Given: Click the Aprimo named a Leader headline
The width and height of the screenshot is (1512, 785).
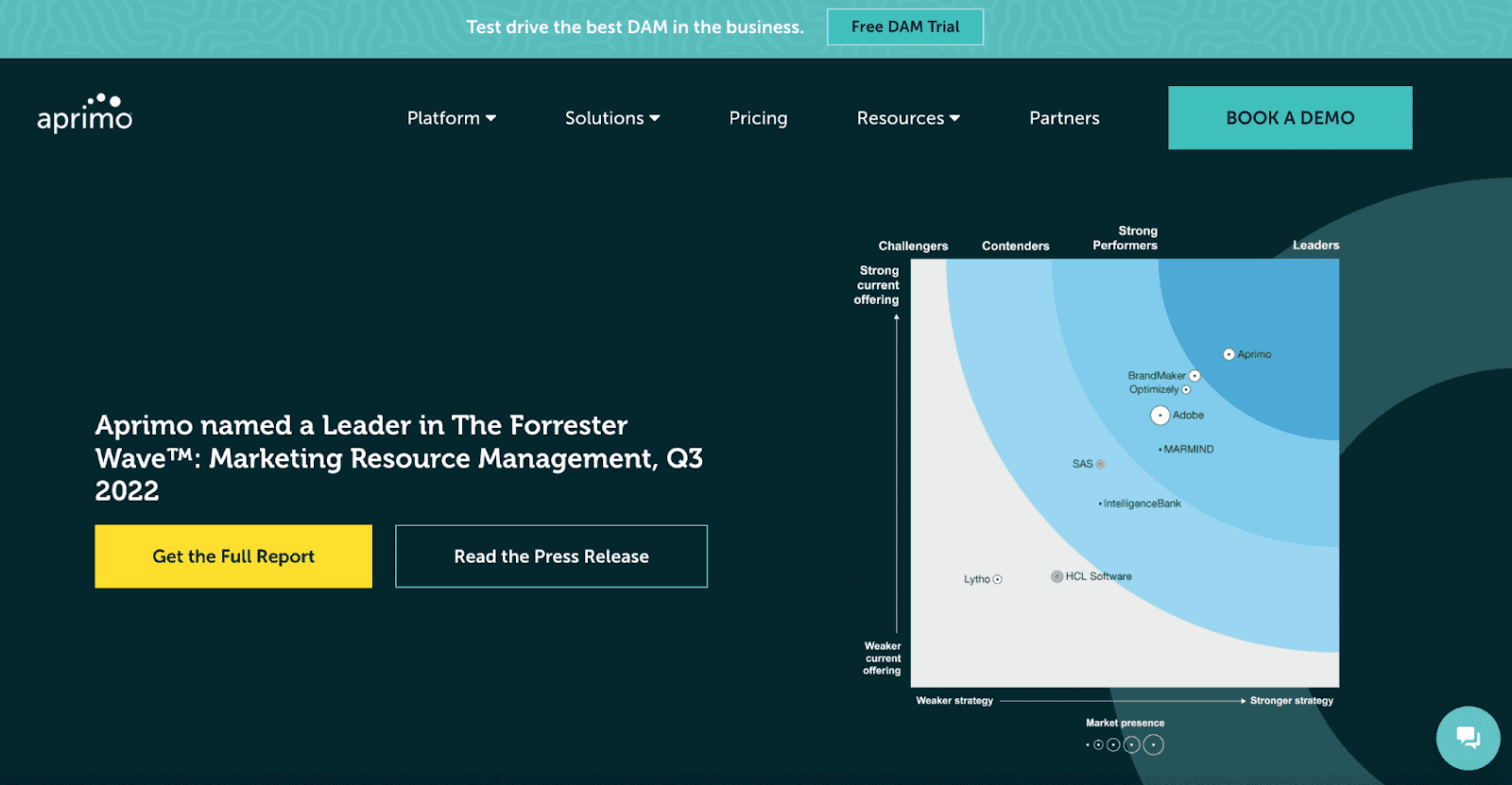Looking at the screenshot, I should tap(399, 458).
